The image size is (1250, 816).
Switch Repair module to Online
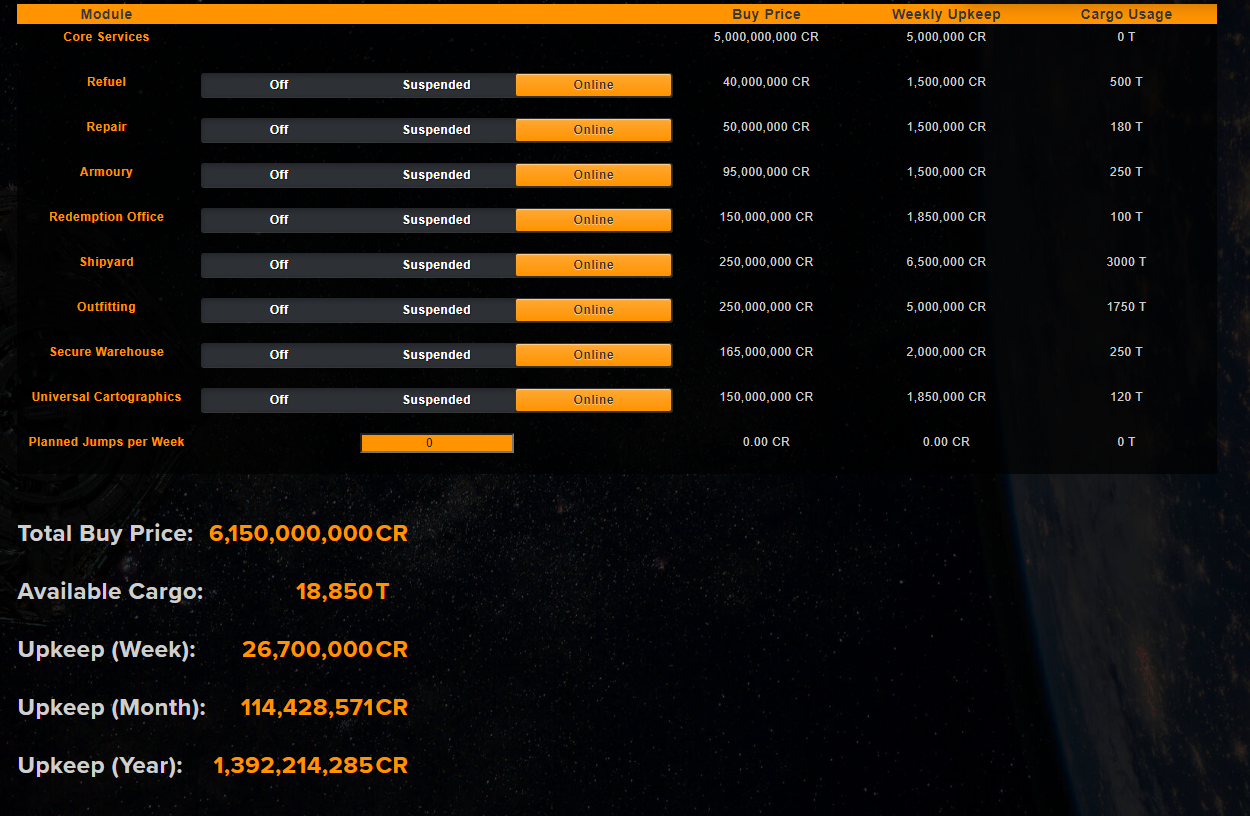[593, 130]
